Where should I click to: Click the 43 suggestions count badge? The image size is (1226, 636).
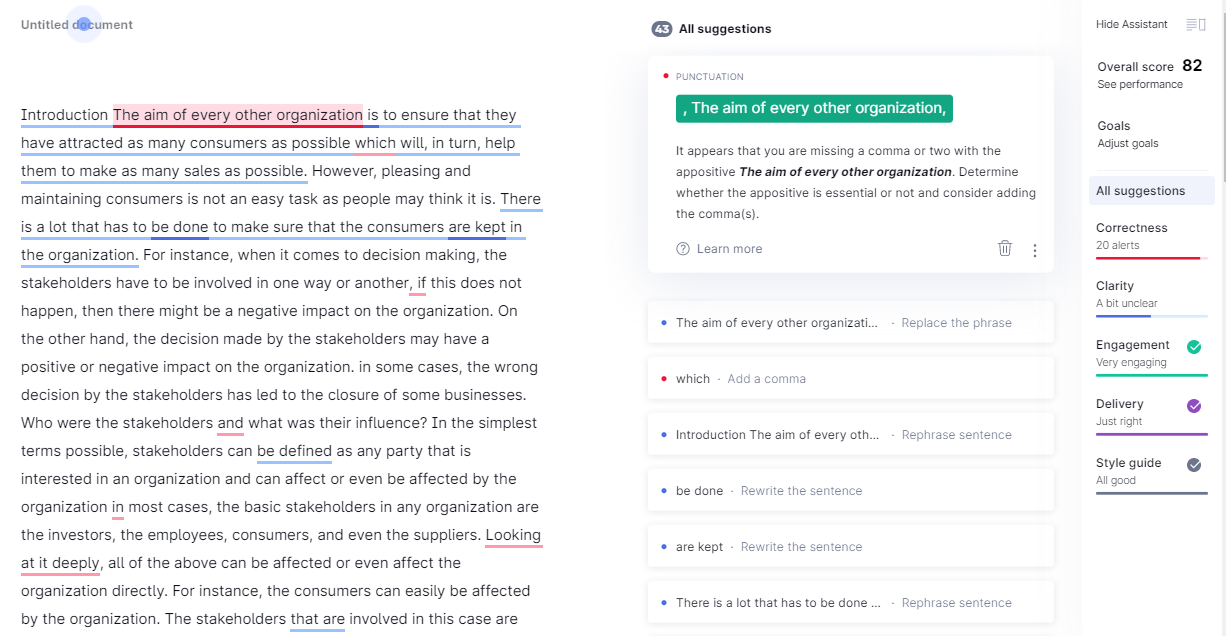tap(661, 29)
